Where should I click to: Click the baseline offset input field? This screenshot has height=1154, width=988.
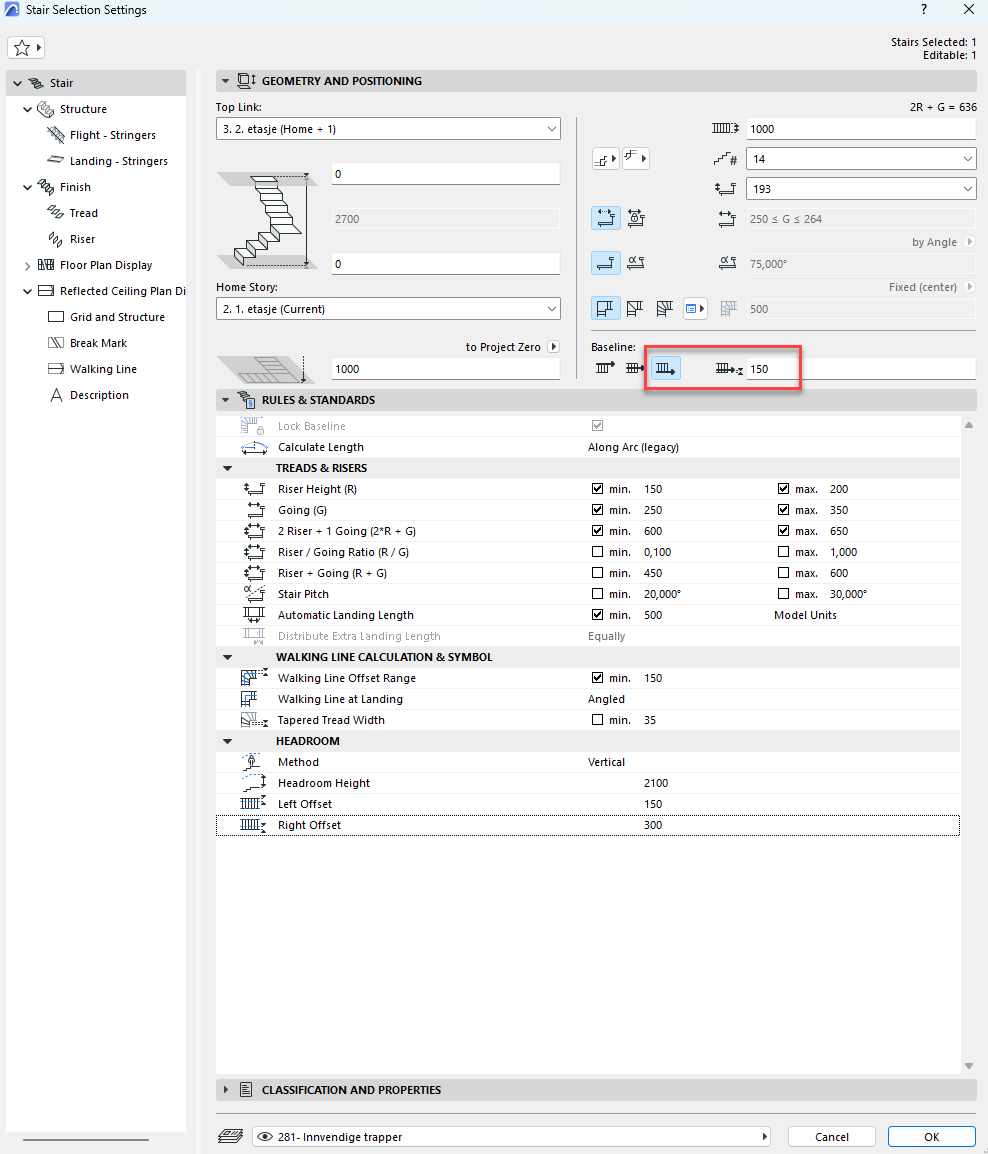[860, 369]
